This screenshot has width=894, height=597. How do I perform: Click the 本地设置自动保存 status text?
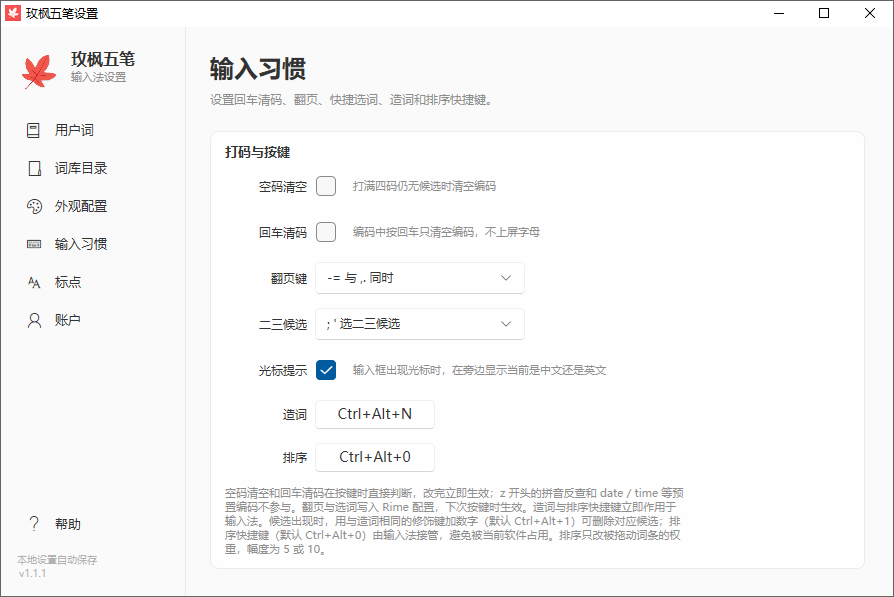coord(57,560)
